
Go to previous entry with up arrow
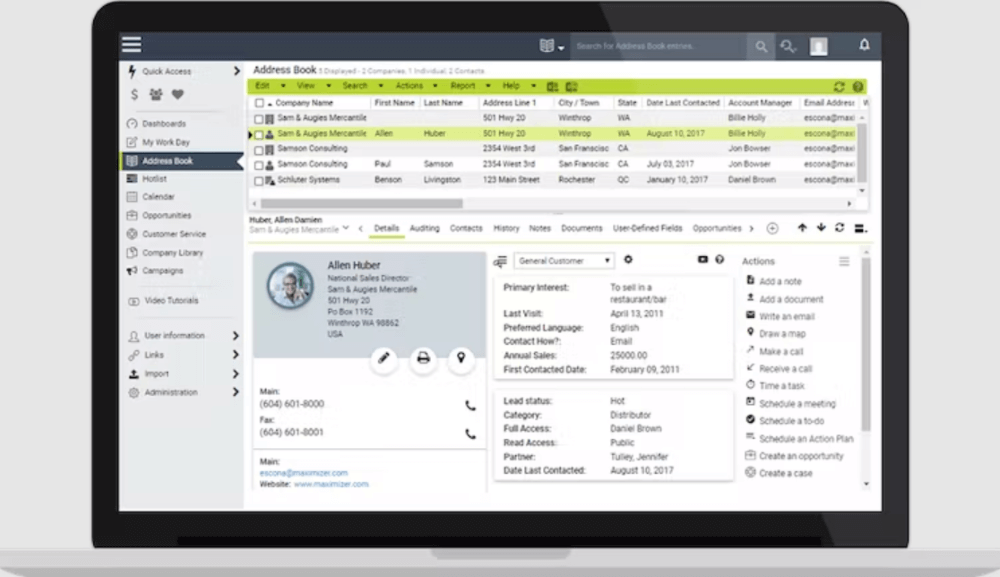tap(802, 228)
